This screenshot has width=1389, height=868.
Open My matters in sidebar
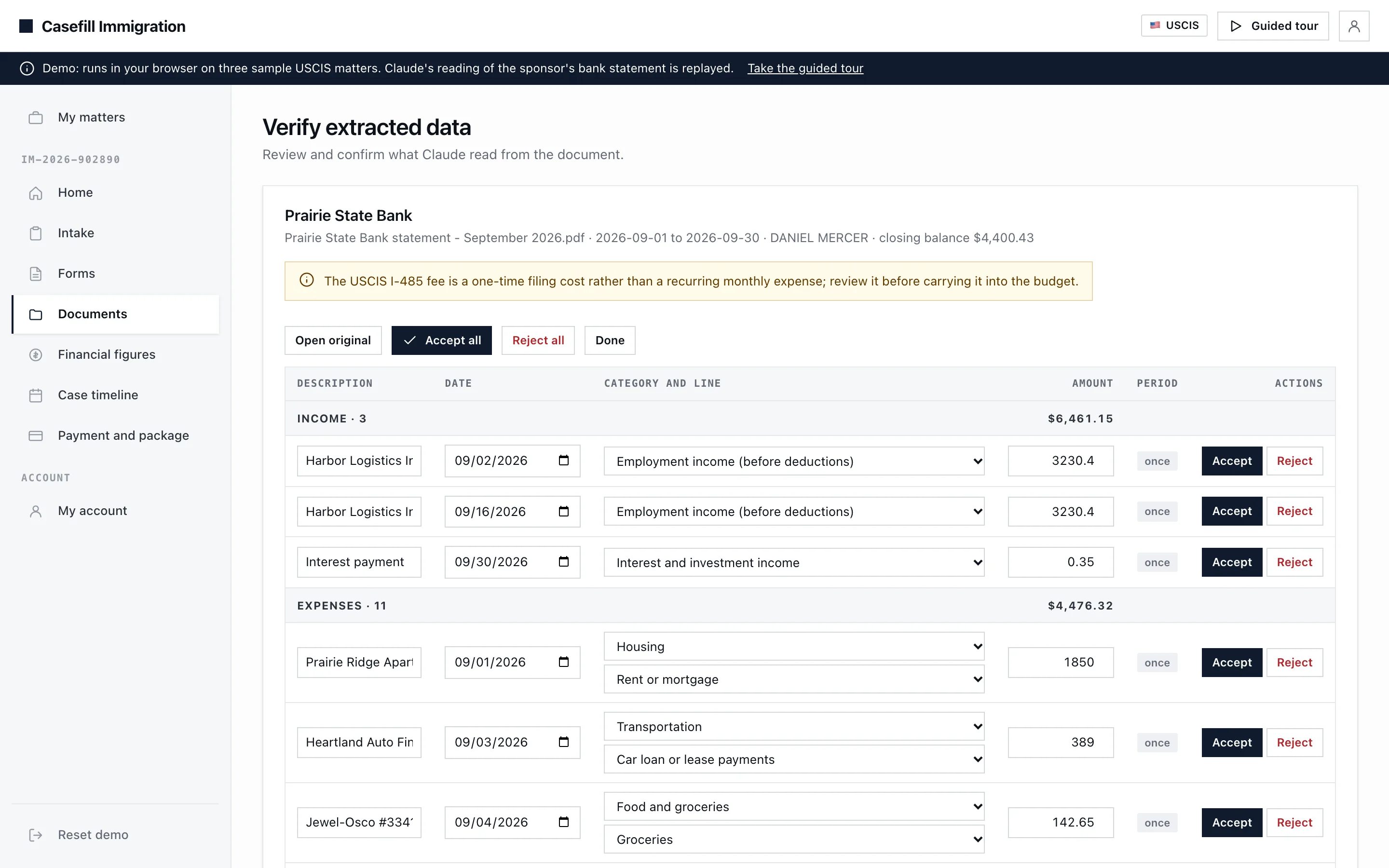click(115, 117)
